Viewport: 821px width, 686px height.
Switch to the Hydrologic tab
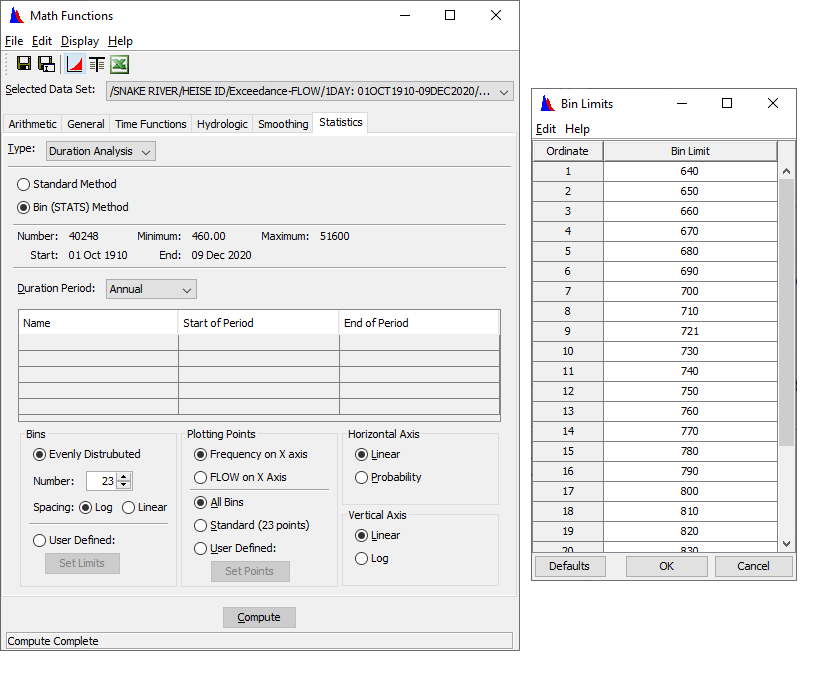click(x=222, y=124)
